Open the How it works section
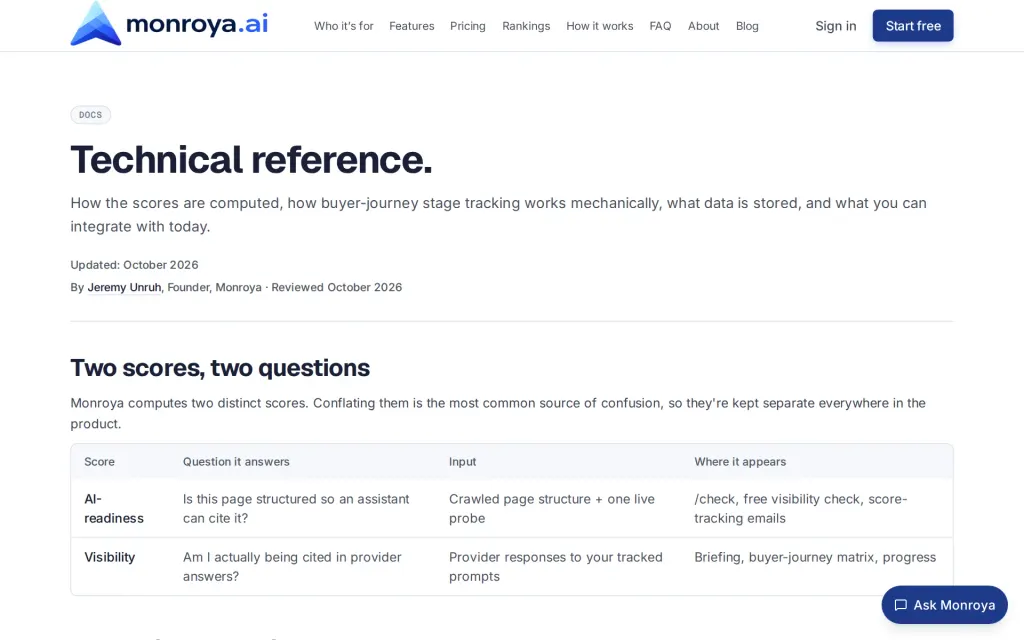The width and height of the screenshot is (1024, 640). [x=600, y=26]
